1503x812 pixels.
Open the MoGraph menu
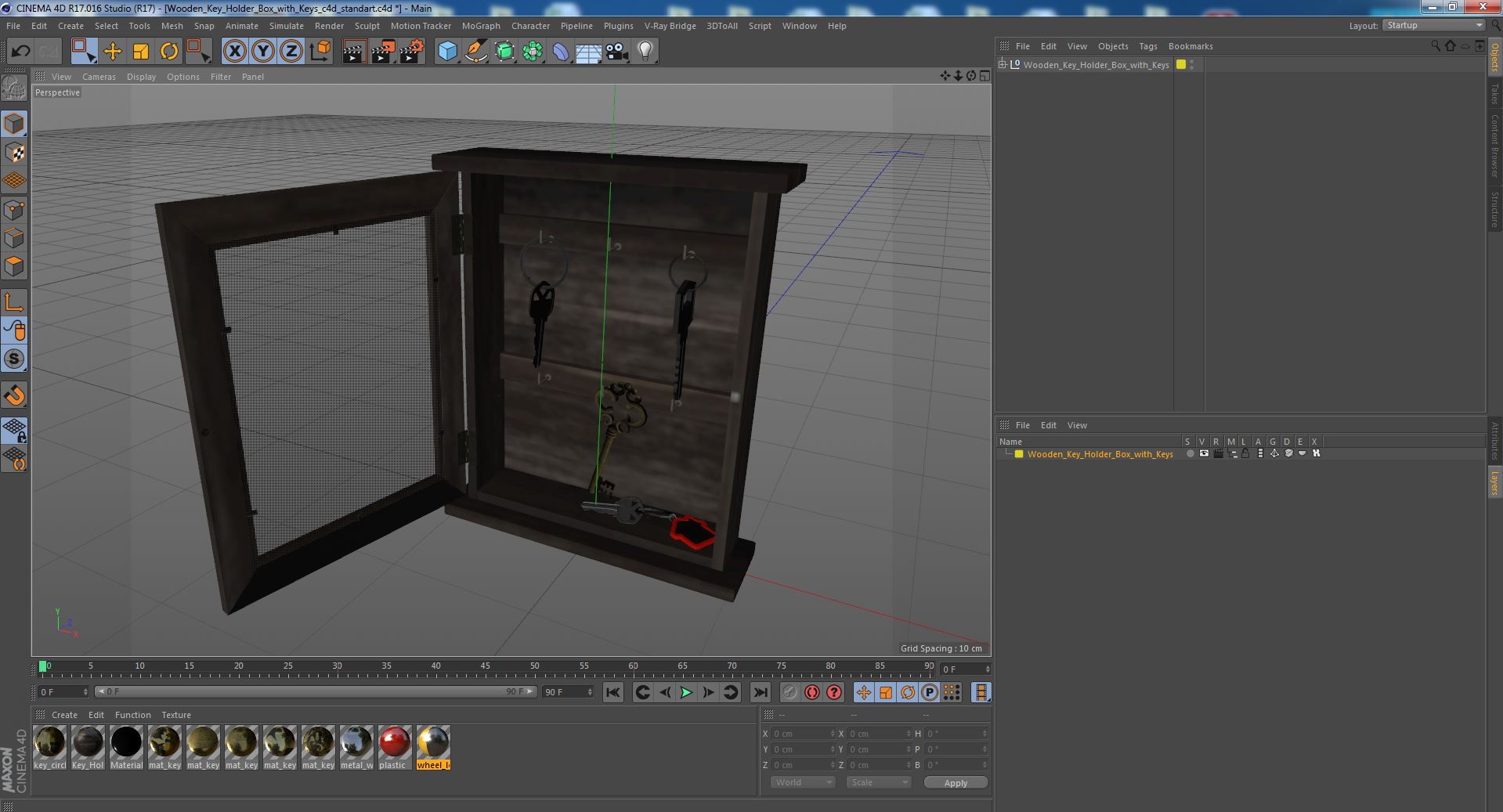[481, 26]
